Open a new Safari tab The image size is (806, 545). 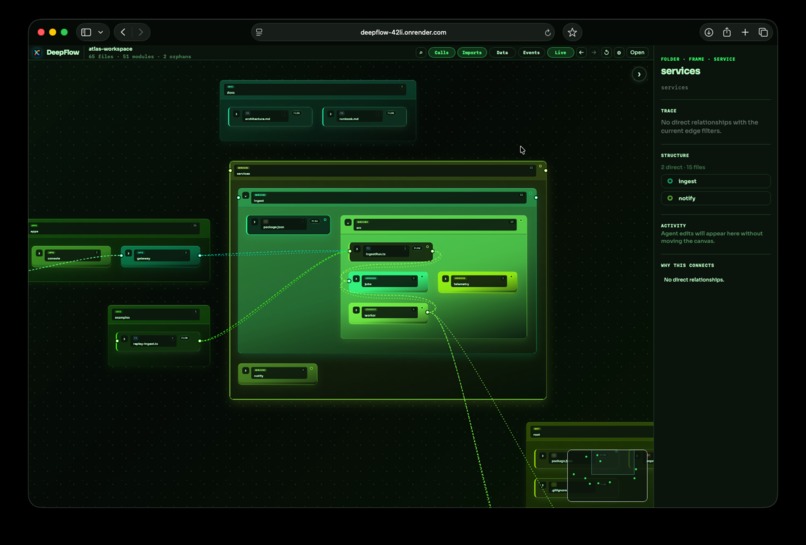coord(745,32)
